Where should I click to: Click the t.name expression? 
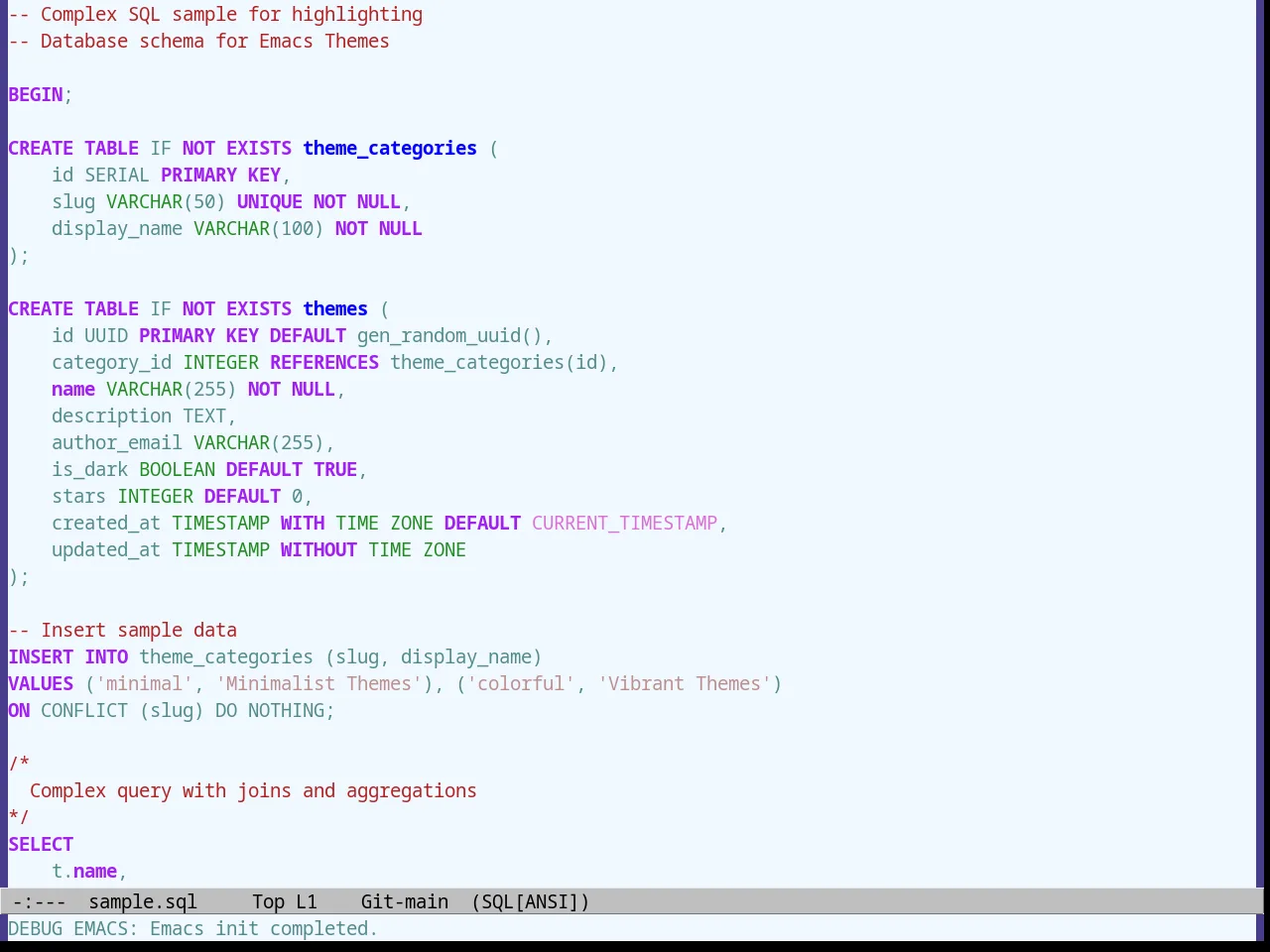84,871
